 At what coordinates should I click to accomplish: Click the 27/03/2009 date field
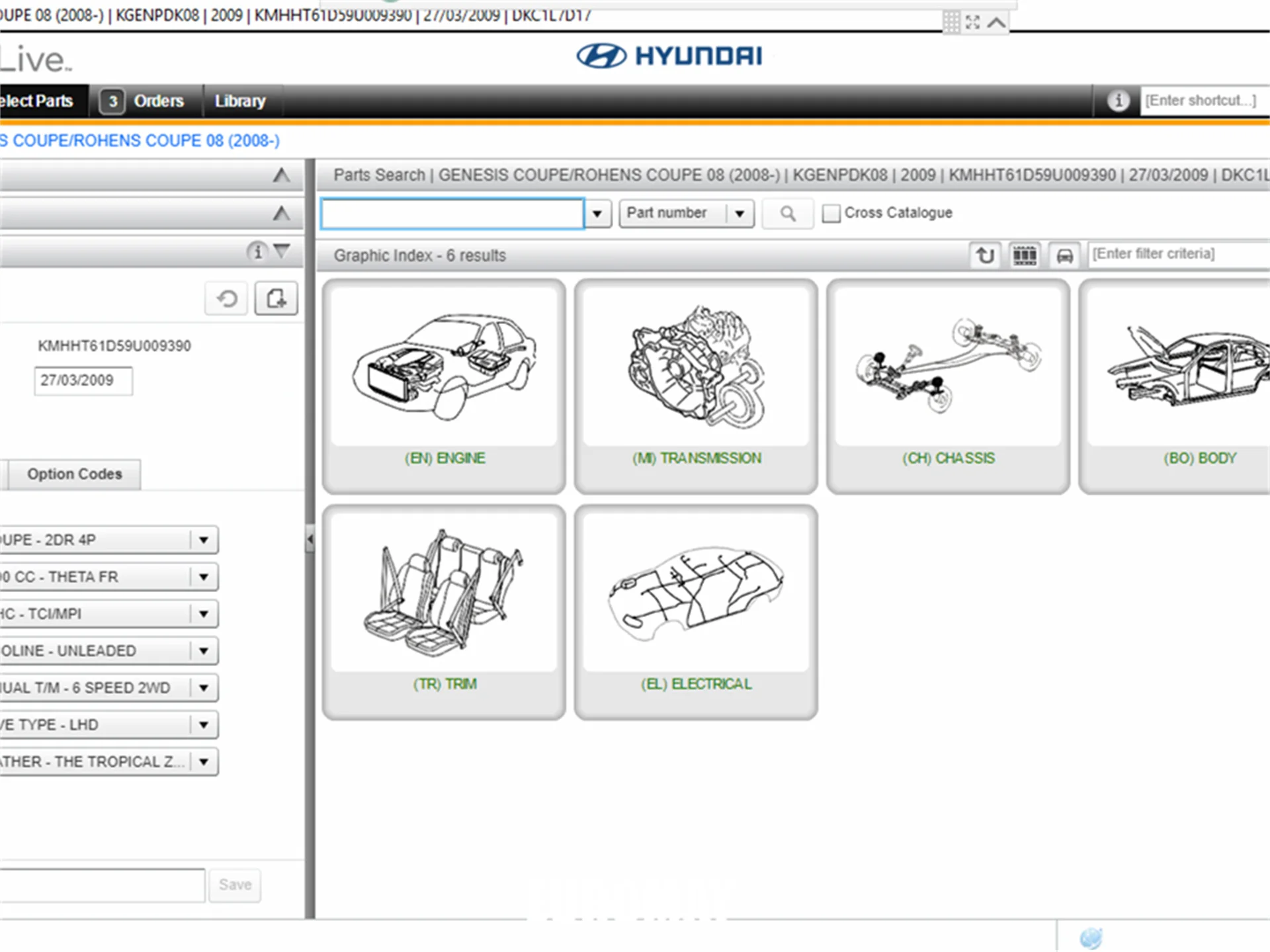[83, 381]
